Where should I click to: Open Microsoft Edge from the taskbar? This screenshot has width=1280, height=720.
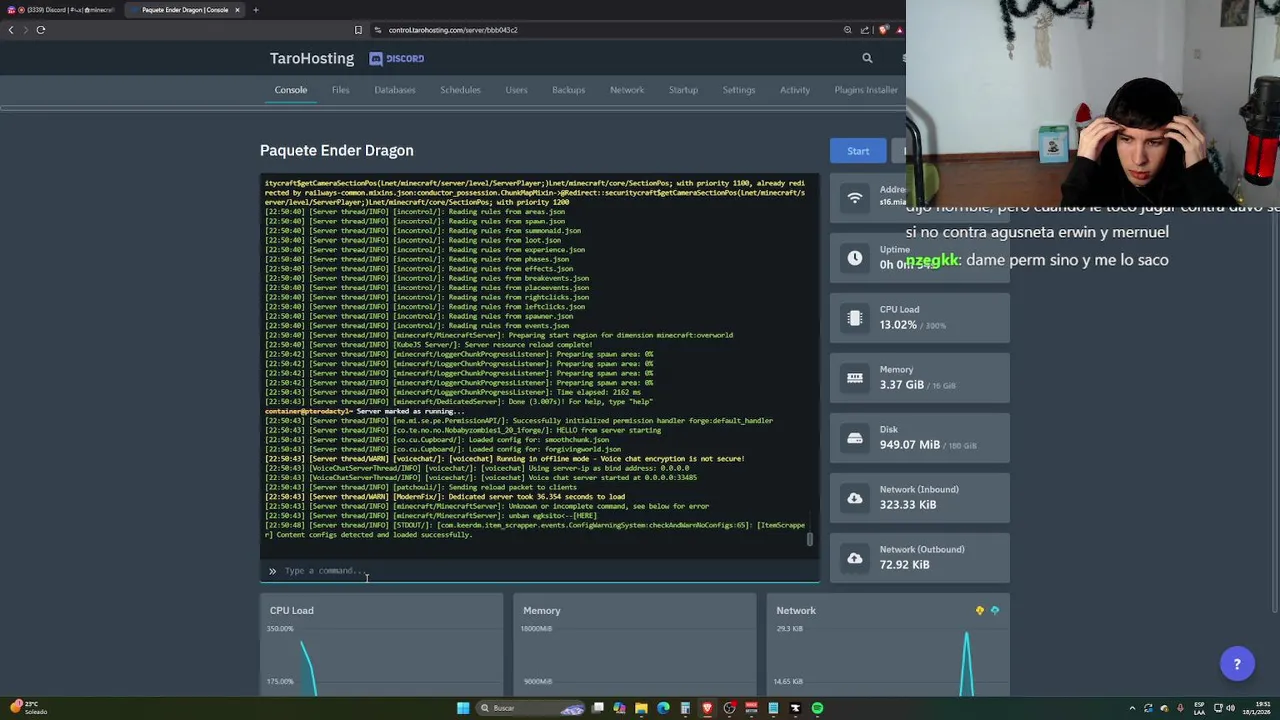[x=663, y=708]
